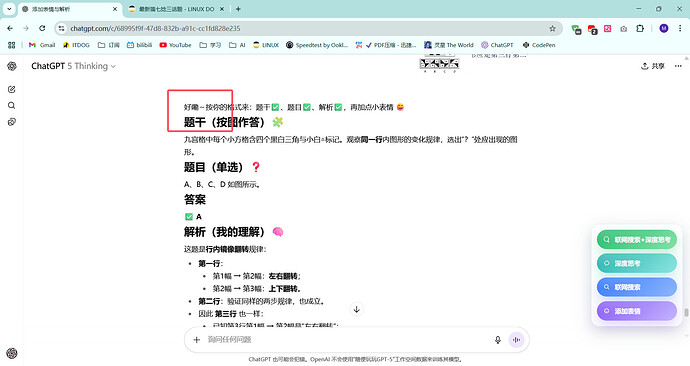Open the 学习 bookmark folder
Screen dimensions: 690x366
coord(210,45)
